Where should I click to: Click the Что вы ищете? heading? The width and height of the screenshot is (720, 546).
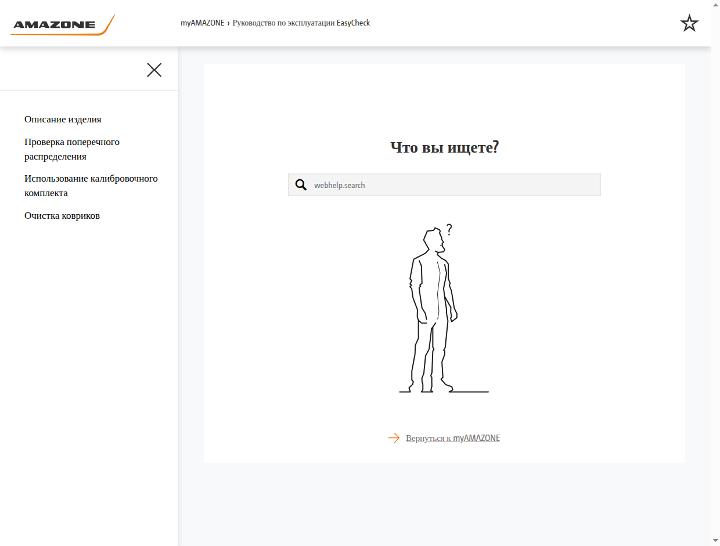coord(444,147)
